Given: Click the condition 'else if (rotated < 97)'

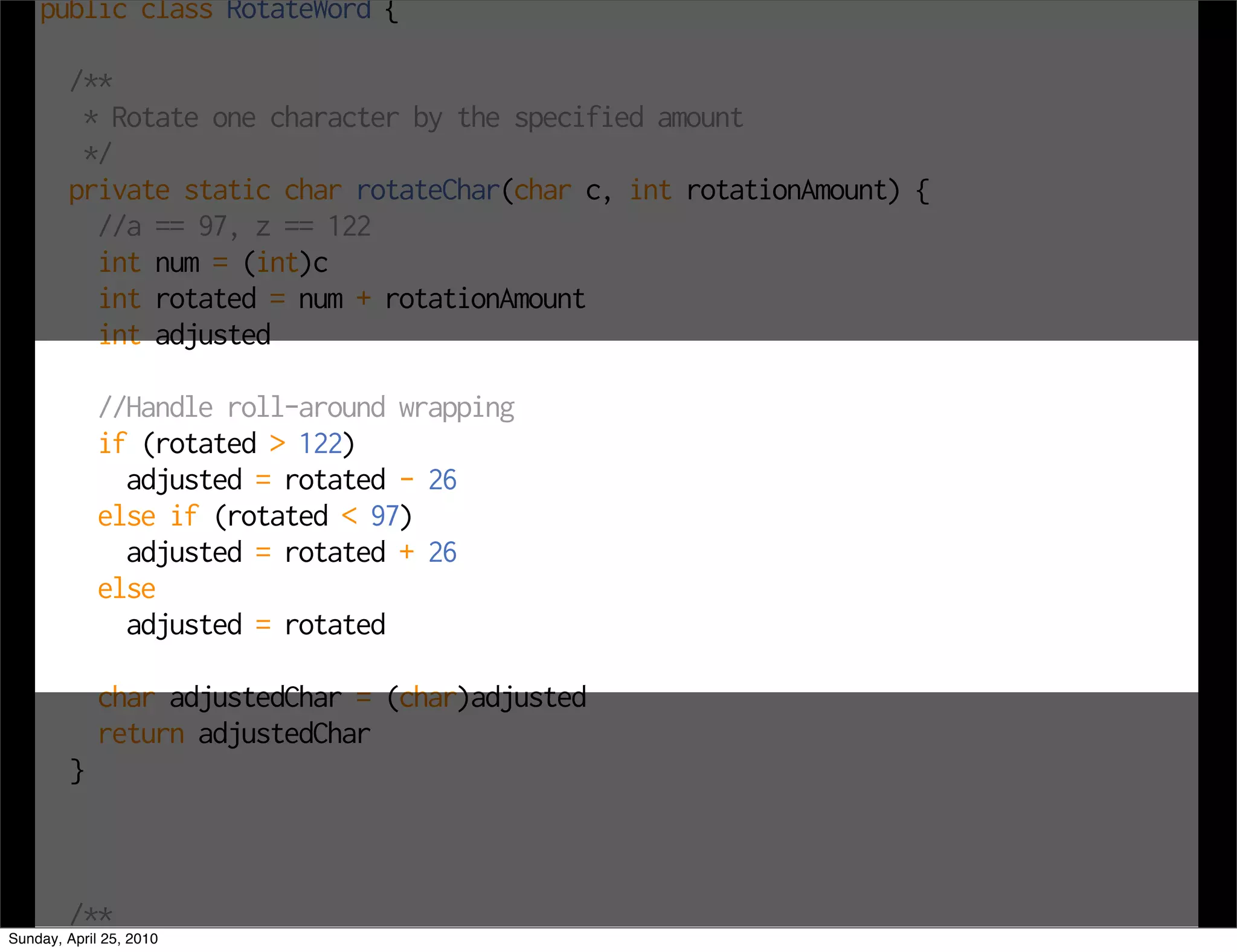Looking at the screenshot, I should tap(255, 516).
